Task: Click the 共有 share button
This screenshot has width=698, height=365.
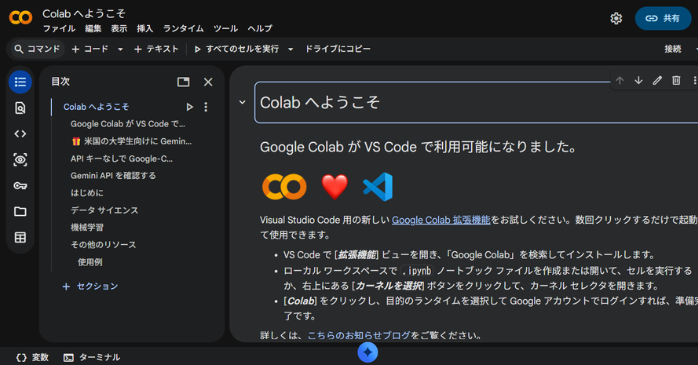Action: pos(663,18)
